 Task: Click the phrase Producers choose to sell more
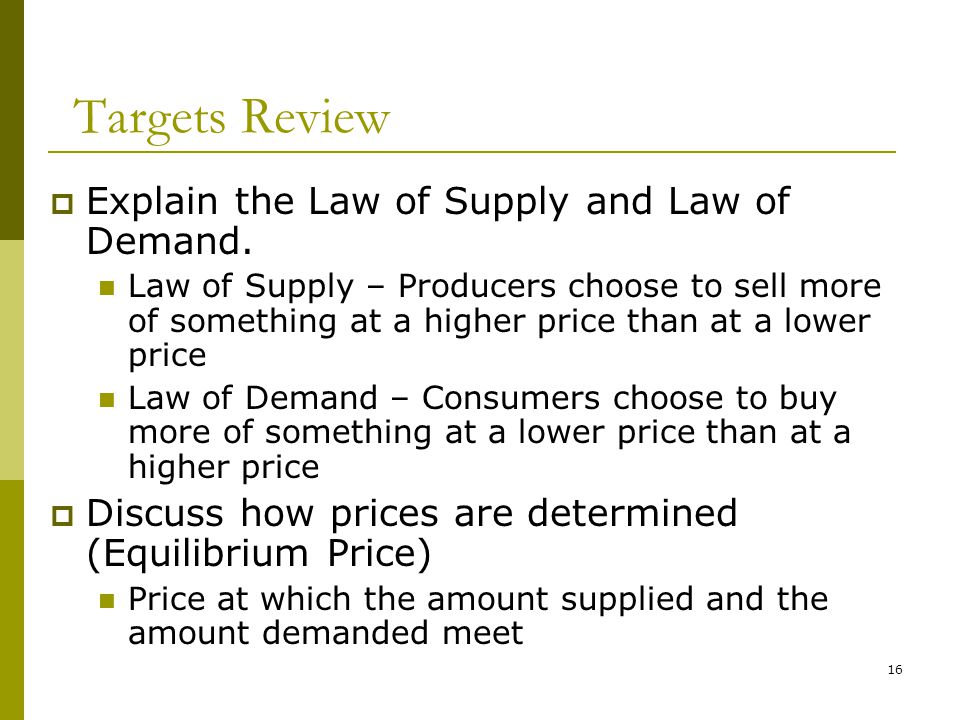pyautogui.click(x=639, y=286)
